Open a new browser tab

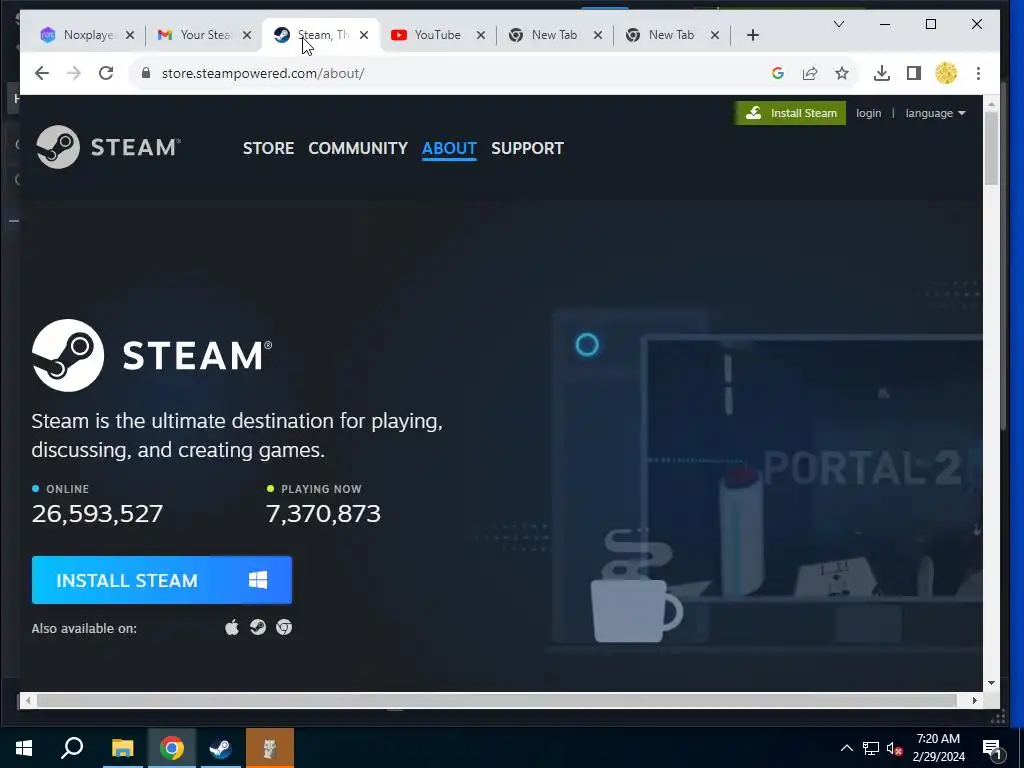pos(752,35)
